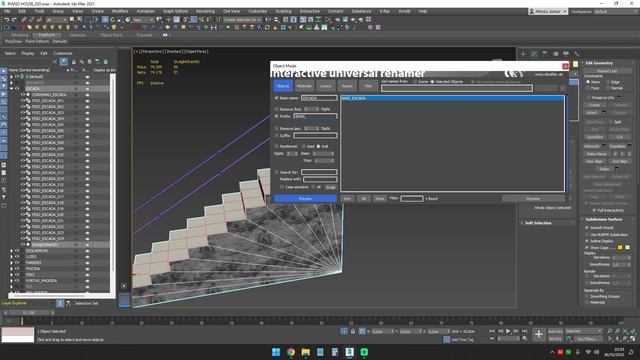Click the Rename button in renamer
The height and width of the screenshot is (360, 640).
(x=533, y=198)
